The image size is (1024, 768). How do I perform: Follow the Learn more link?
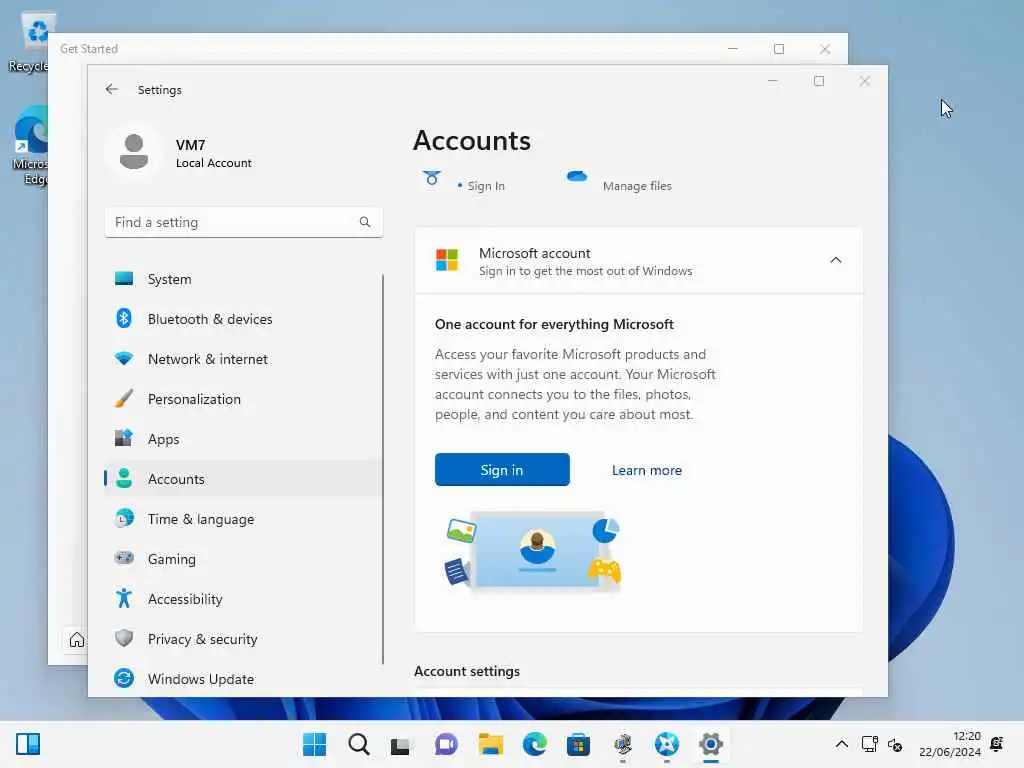click(647, 470)
